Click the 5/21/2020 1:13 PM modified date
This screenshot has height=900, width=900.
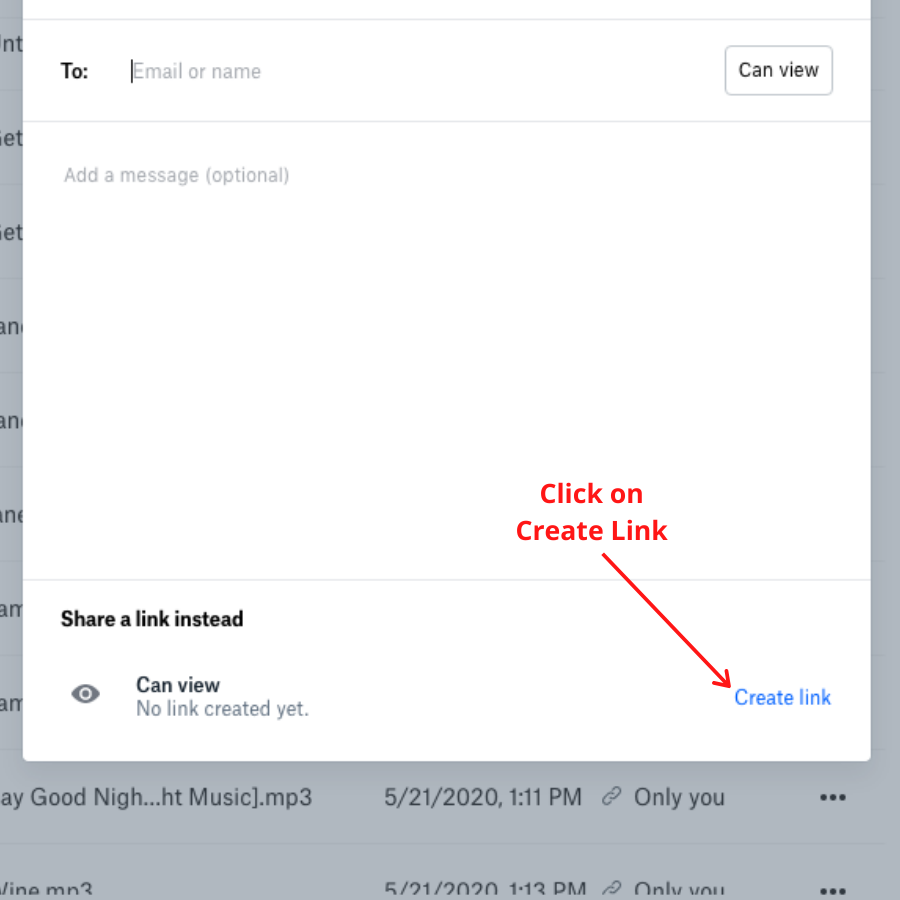pos(485,890)
